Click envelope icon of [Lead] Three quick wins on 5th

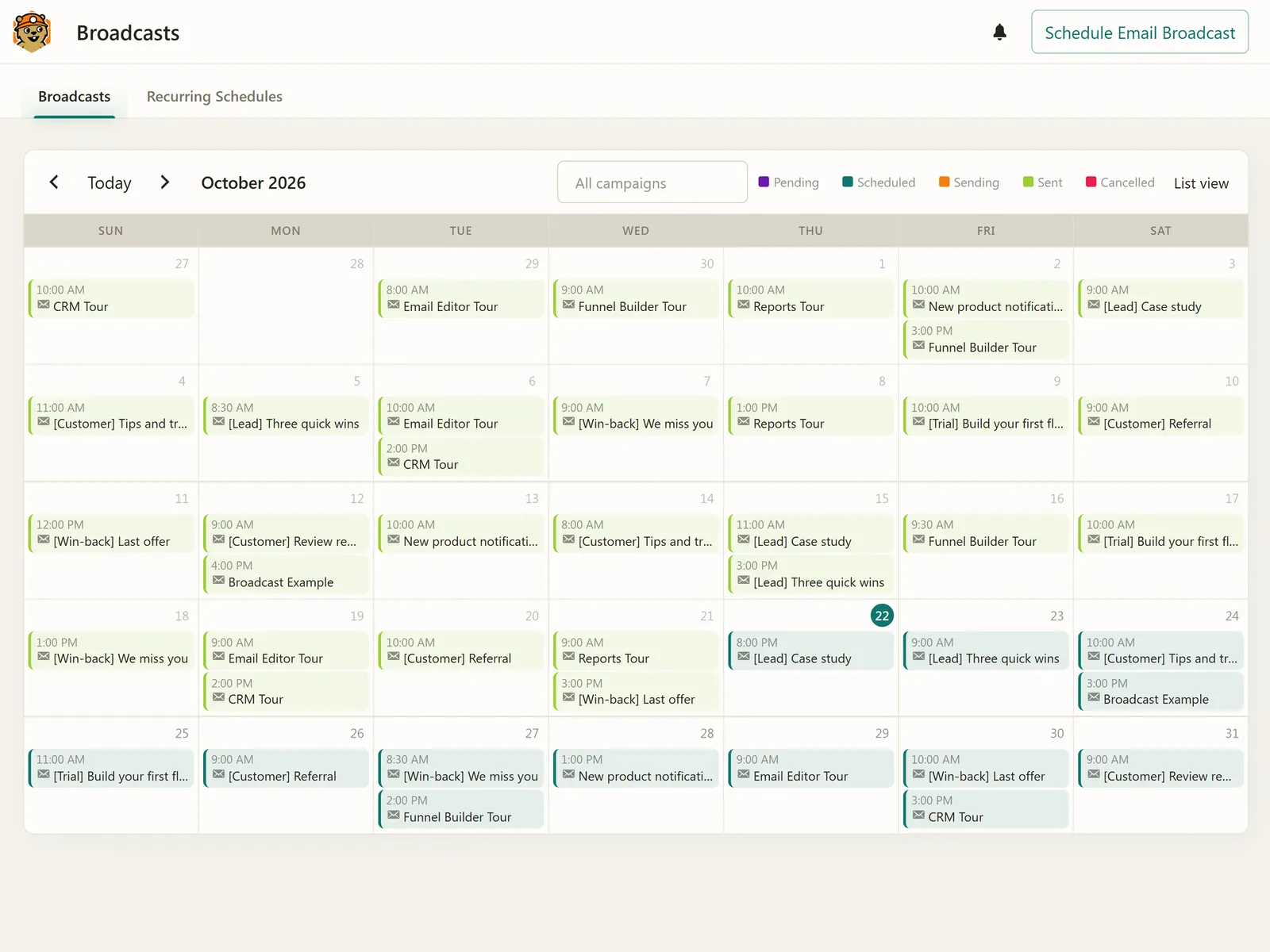[218, 422]
